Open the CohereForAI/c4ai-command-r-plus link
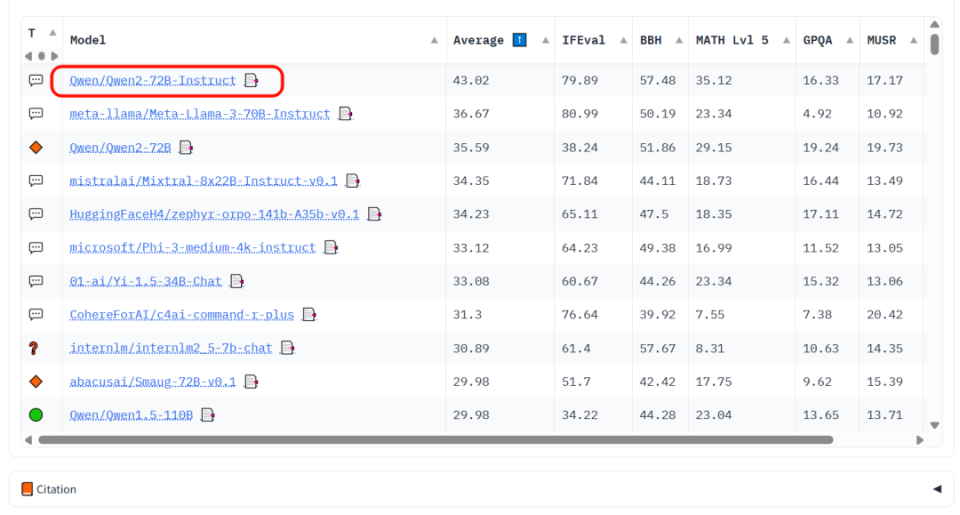 click(181, 315)
